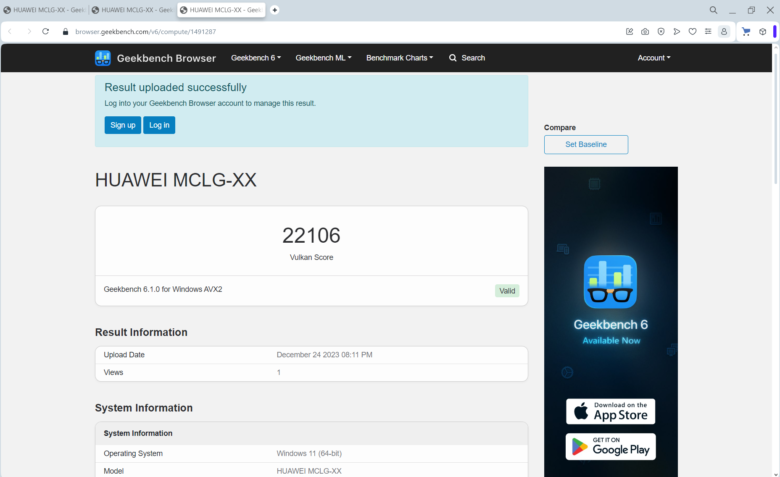Open the tab search magnifier in title bar

(x=713, y=10)
